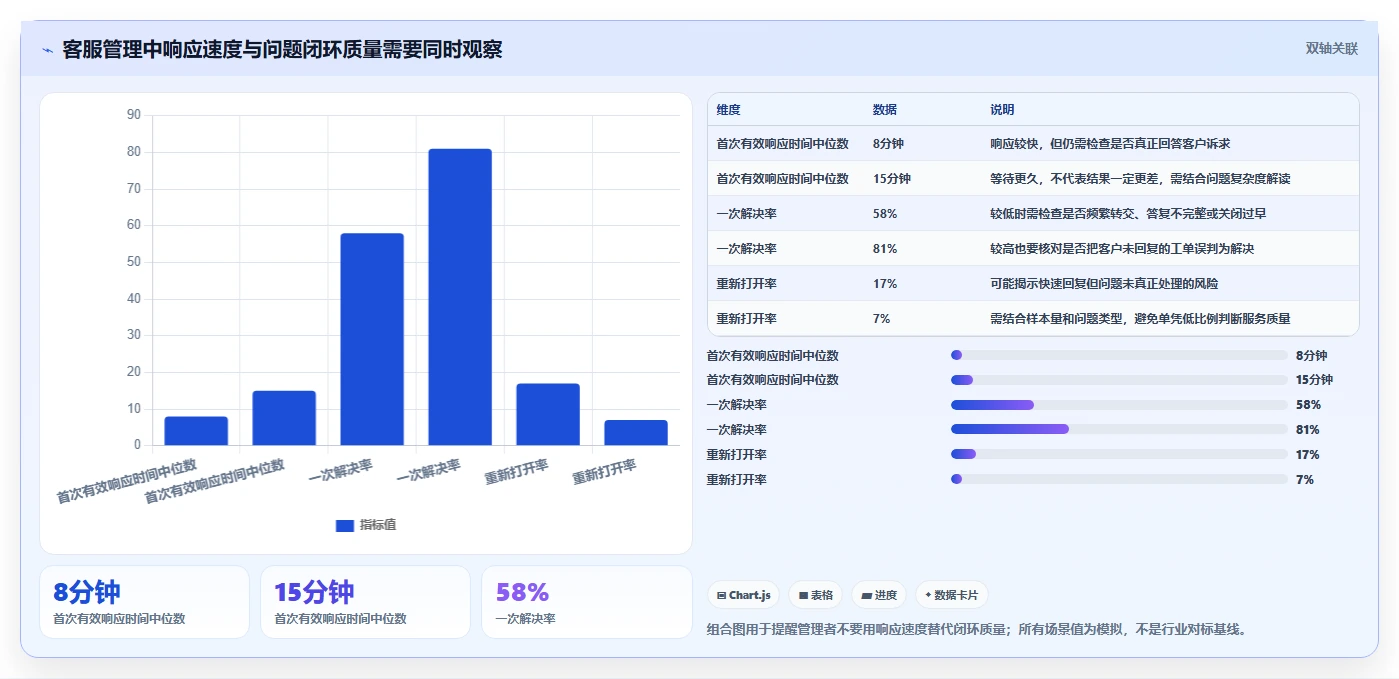Click the chart bar with value 17
The width and height of the screenshot is (1399, 679).
(x=548, y=414)
